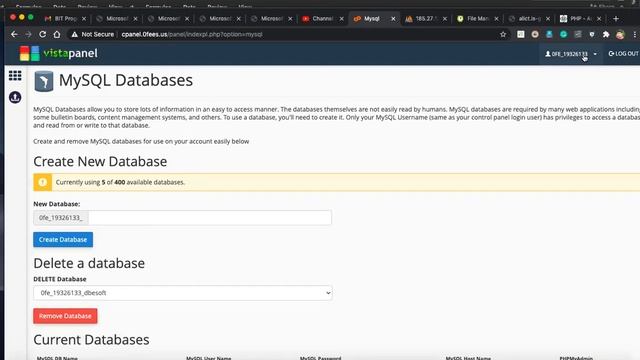Click the MySQL Databases dolphin icon
Screen dimensions: 640x360
(44, 81)
